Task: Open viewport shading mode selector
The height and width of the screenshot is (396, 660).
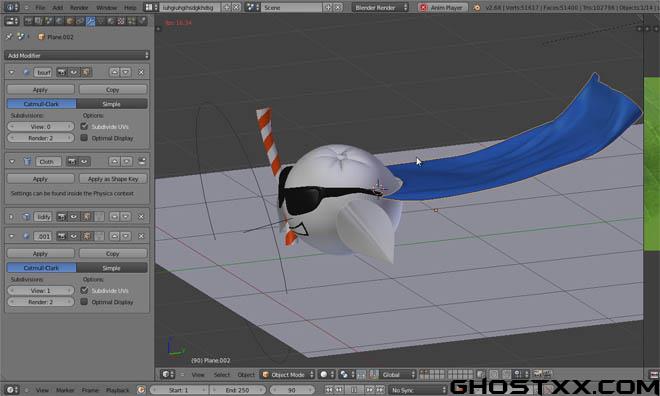Action: click(x=326, y=375)
